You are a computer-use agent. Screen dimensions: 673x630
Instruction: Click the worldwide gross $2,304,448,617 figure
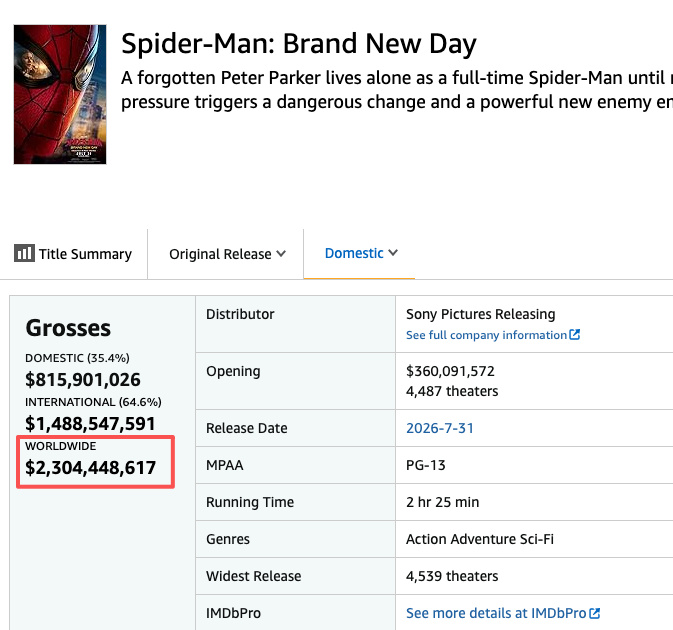(91, 467)
